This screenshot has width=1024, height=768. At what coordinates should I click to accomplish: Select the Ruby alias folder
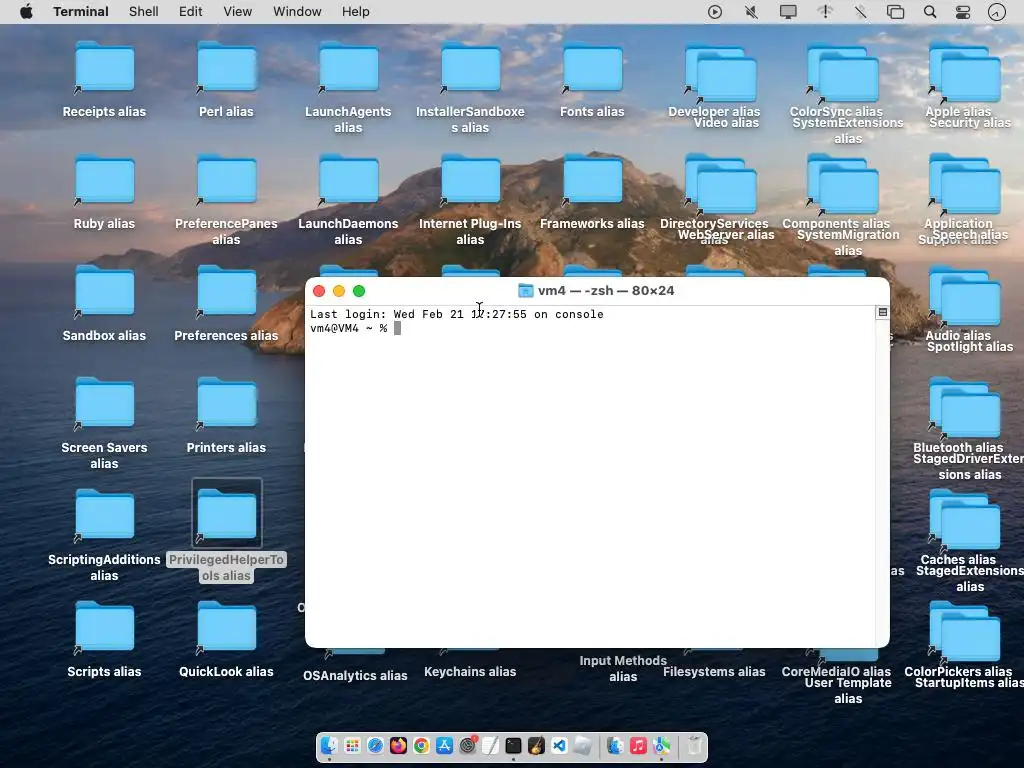(104, 180)
